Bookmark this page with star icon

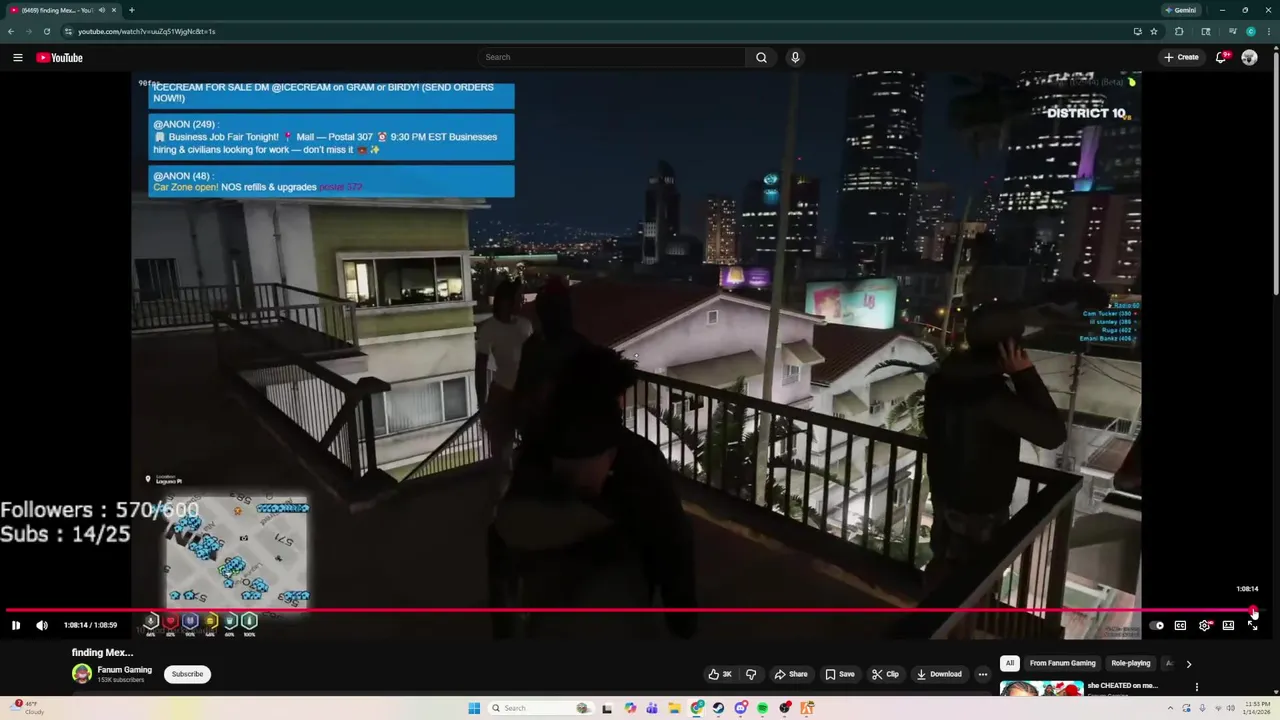1154,31
